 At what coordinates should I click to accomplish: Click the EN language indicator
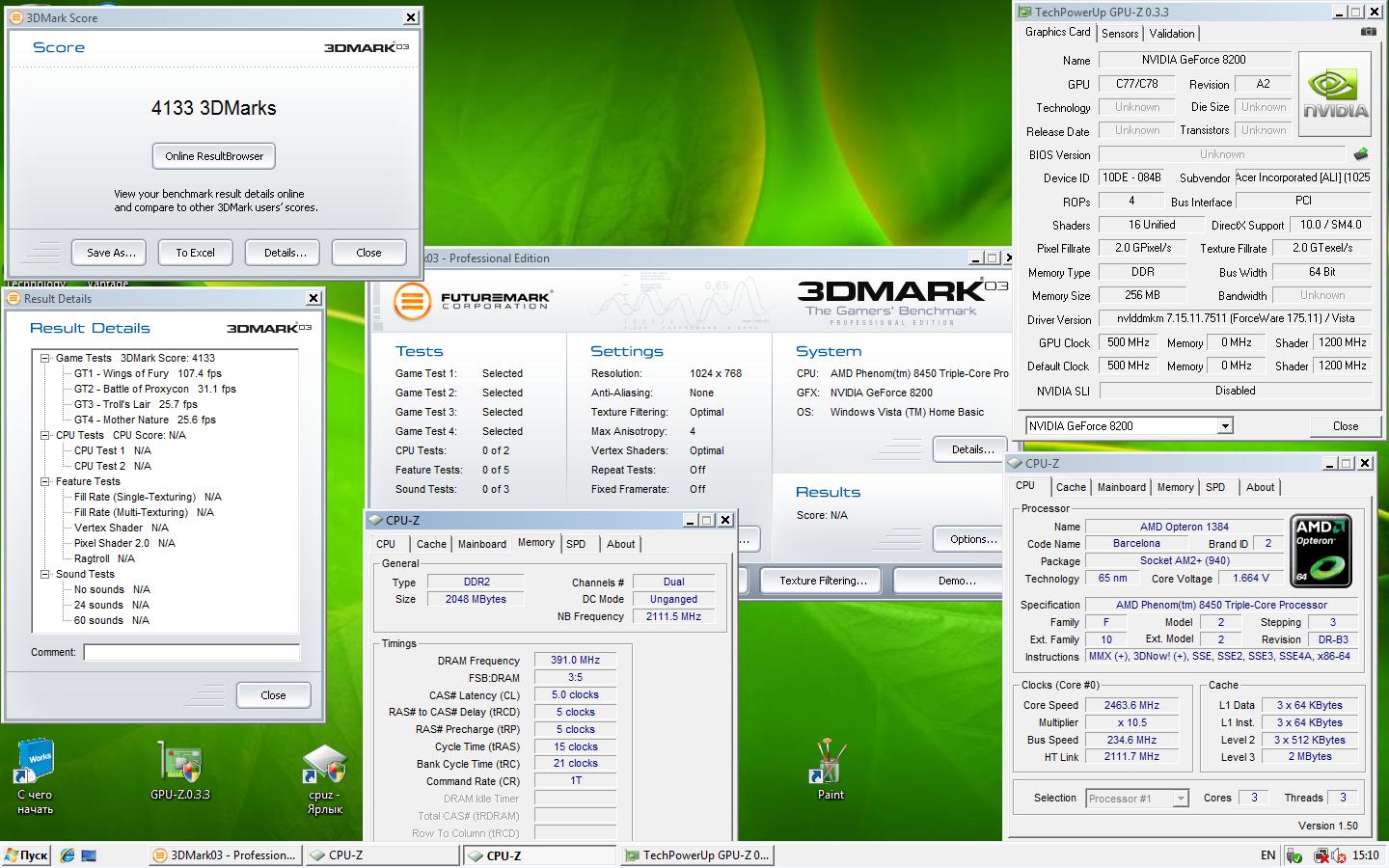[x=1267, y=855]
